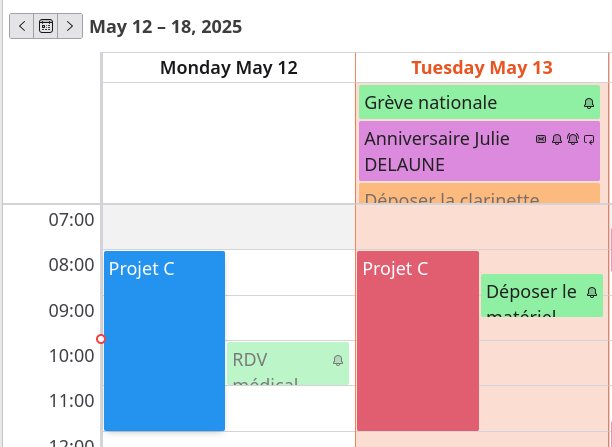
Task: Click the Monday May 12 column header
Action: (229, 68)
